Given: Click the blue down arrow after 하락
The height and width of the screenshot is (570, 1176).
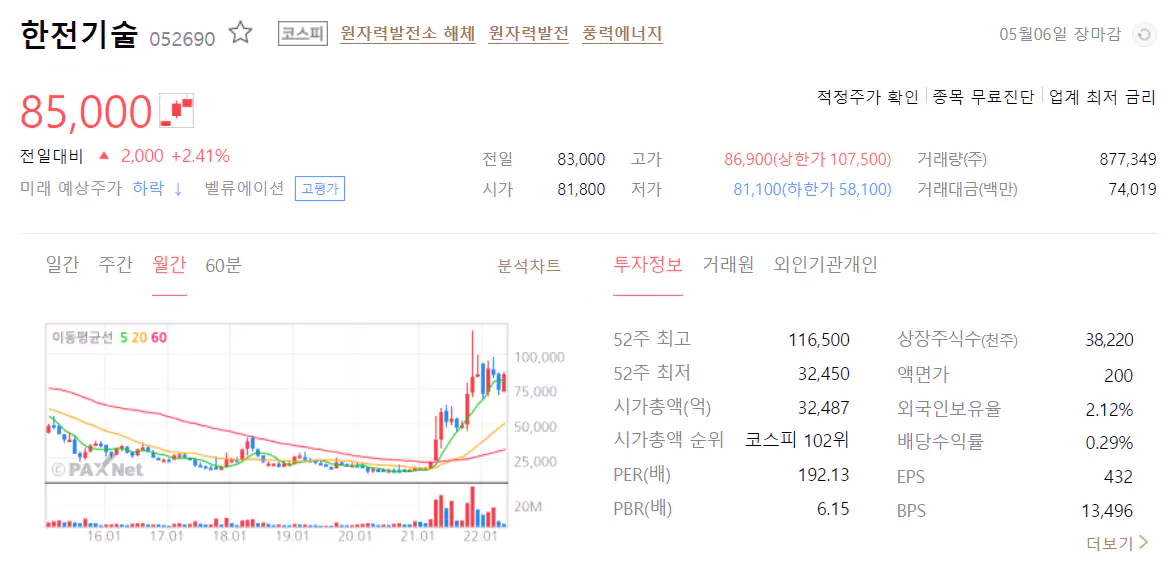Looking at the screenshot, I should tap(178, 189).
